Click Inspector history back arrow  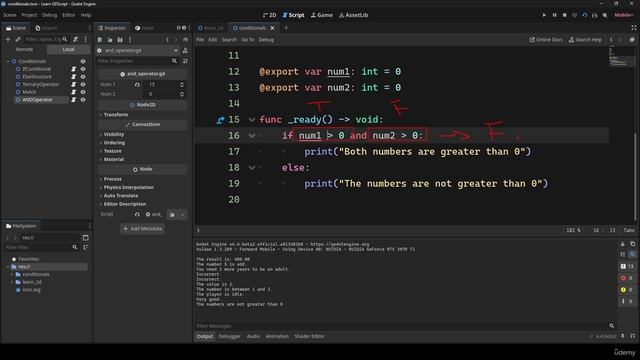(167, 40)
